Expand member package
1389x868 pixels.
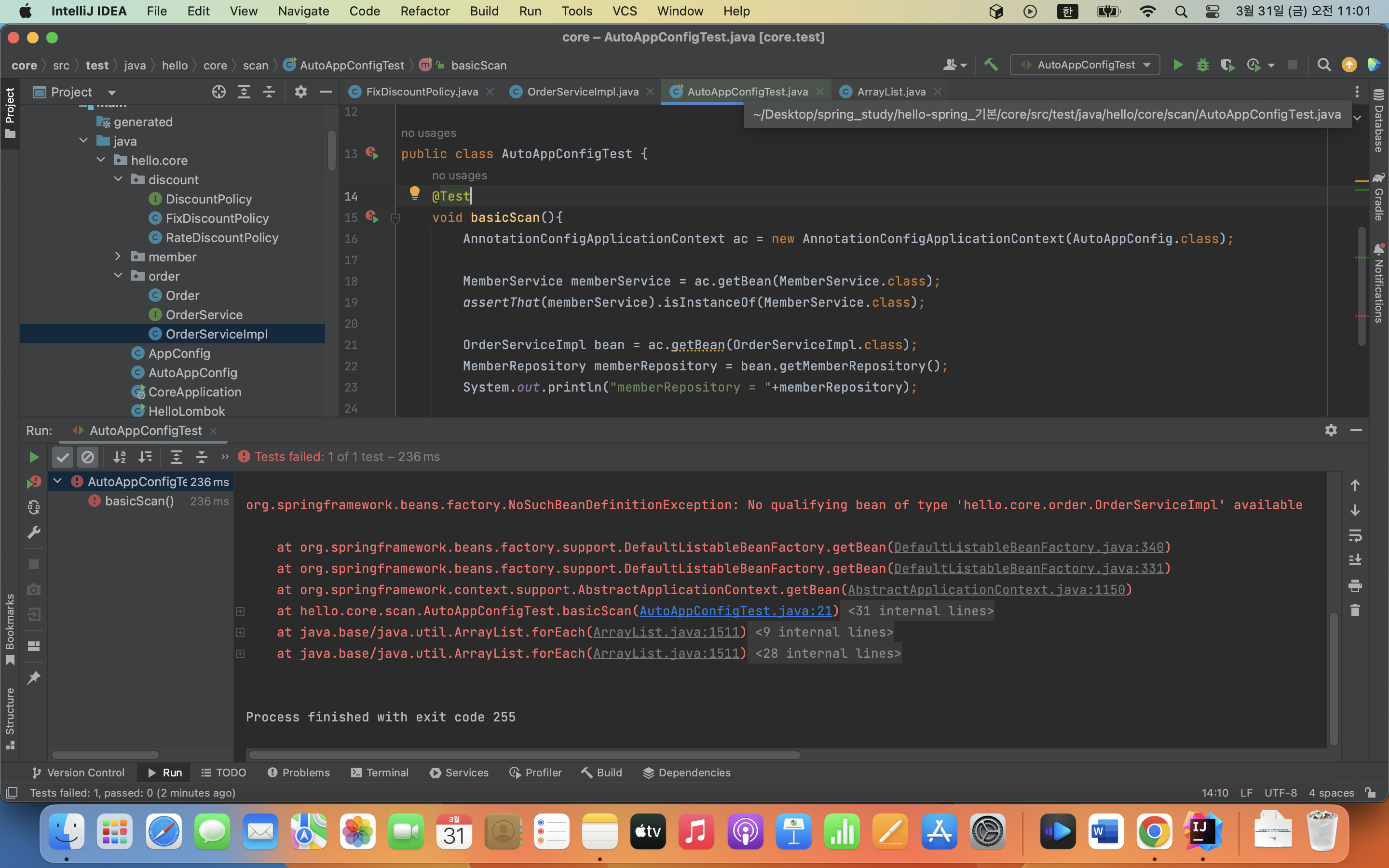[118, 257]
